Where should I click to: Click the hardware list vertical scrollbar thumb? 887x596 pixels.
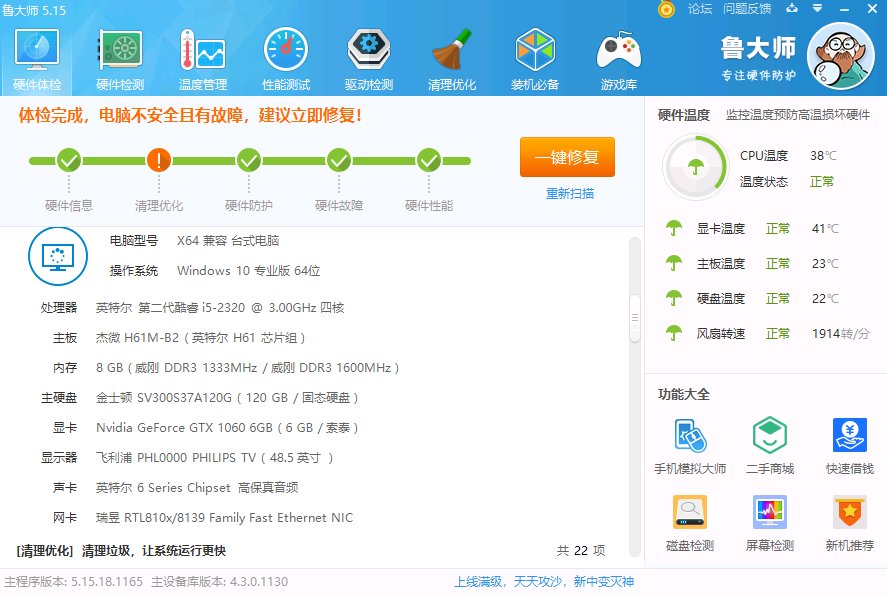(x=635, y=318)
